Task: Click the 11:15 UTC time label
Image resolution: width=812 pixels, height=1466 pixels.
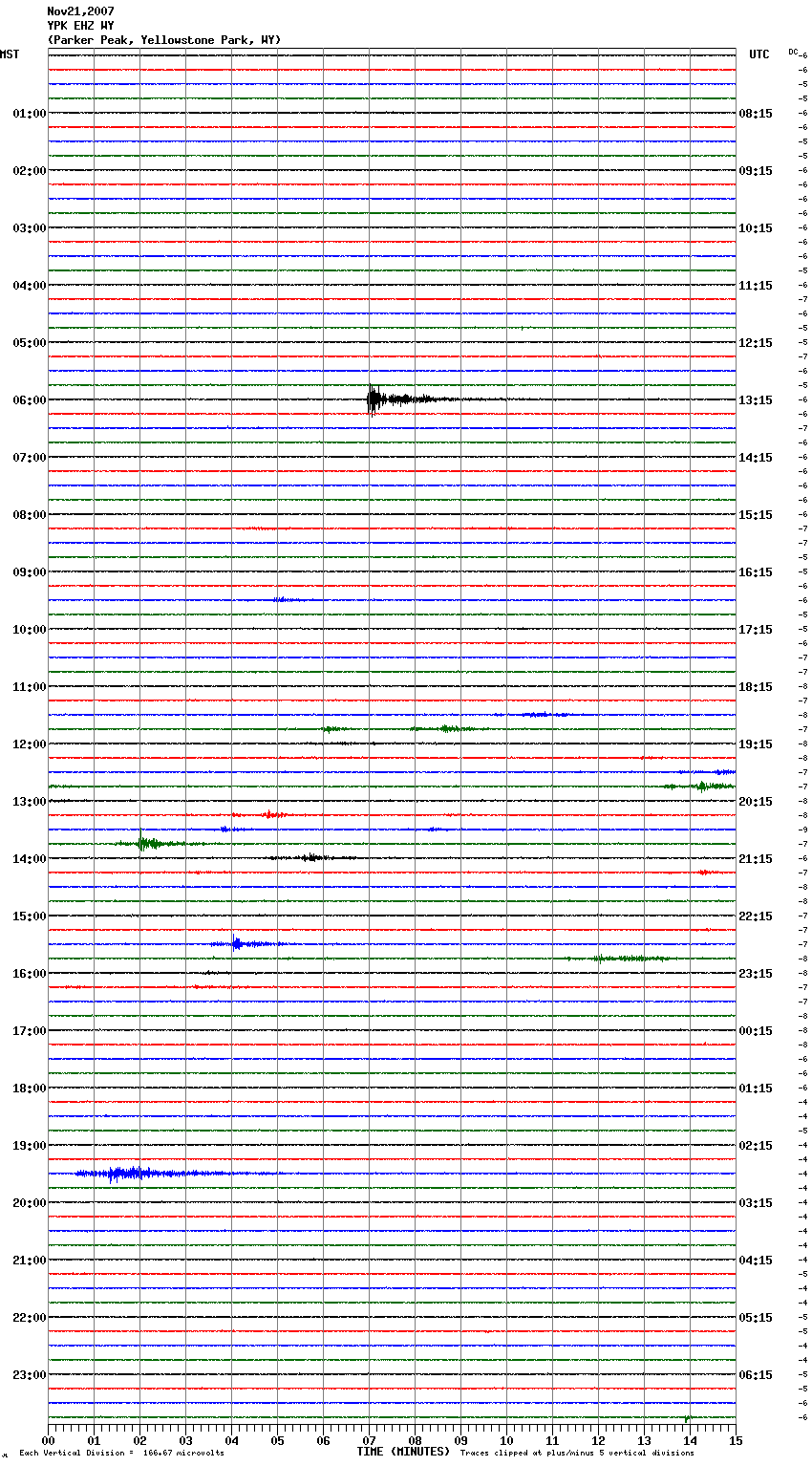Action: [x=756, y=286]
